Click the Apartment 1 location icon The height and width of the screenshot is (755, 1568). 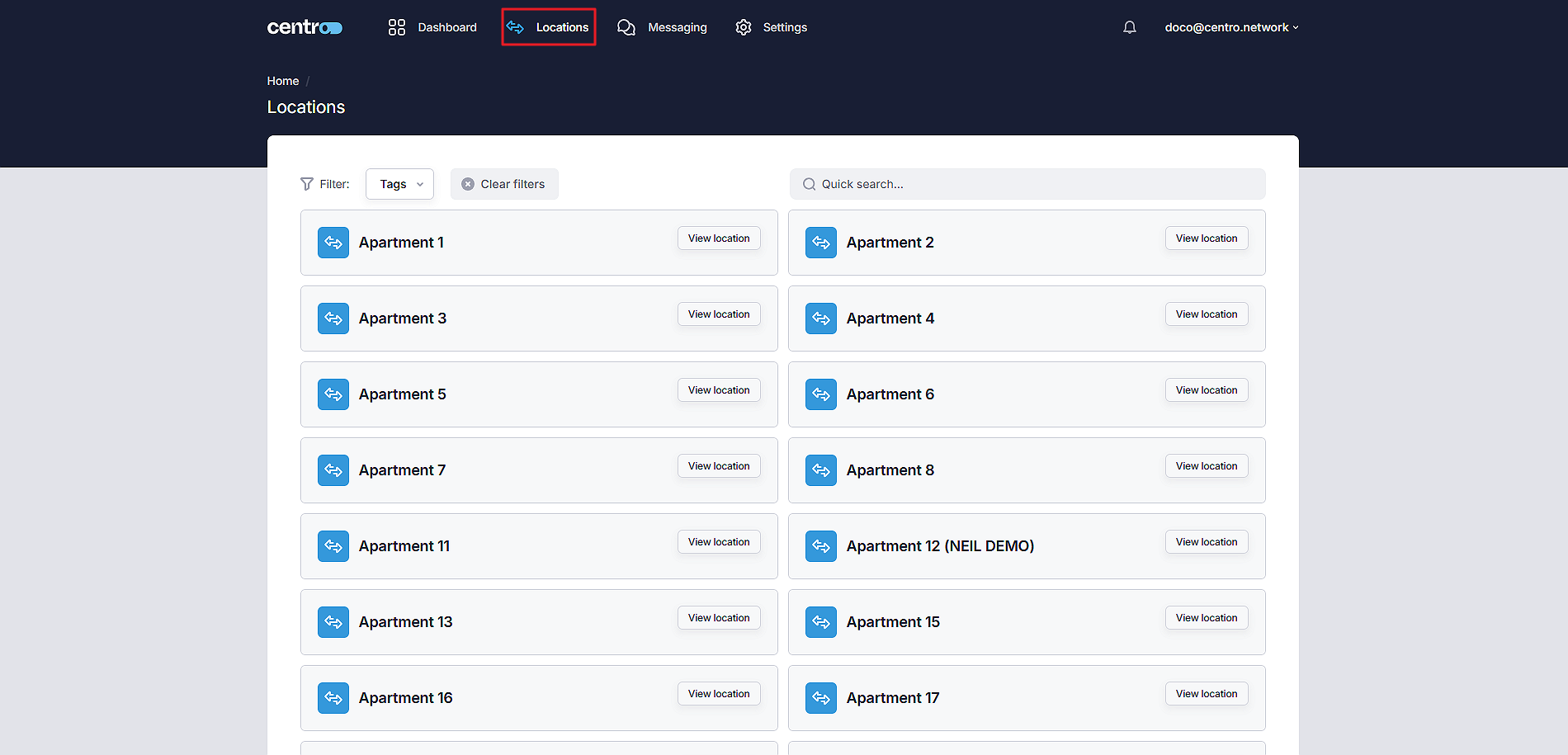point(333,243)
